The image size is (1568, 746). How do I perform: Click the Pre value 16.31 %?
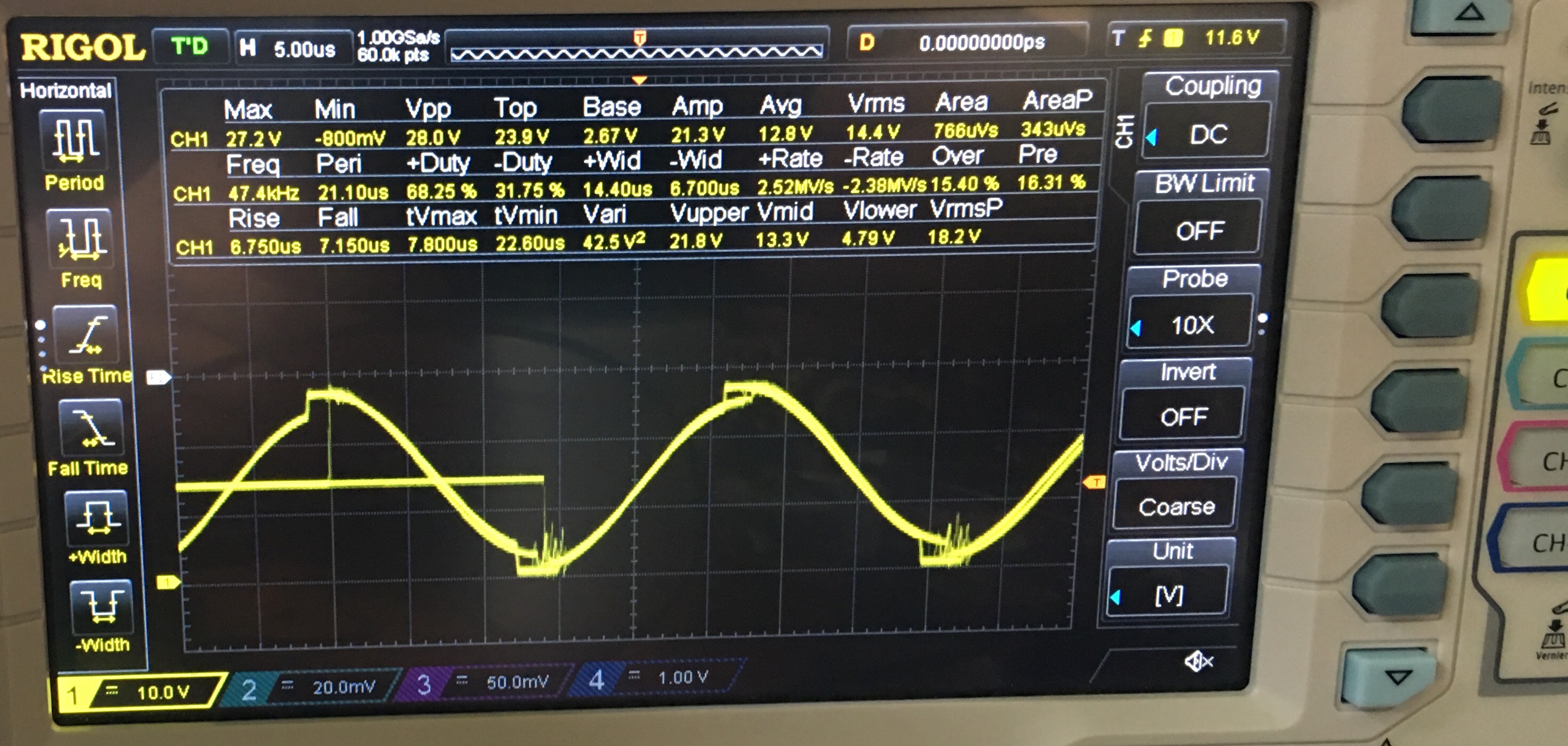point(1051,183)
